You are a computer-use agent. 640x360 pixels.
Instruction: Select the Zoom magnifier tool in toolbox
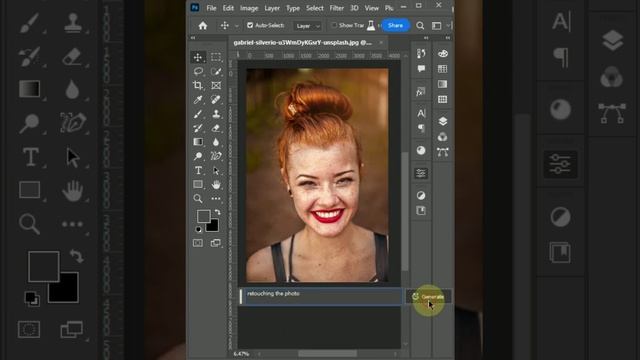[198, 199]
